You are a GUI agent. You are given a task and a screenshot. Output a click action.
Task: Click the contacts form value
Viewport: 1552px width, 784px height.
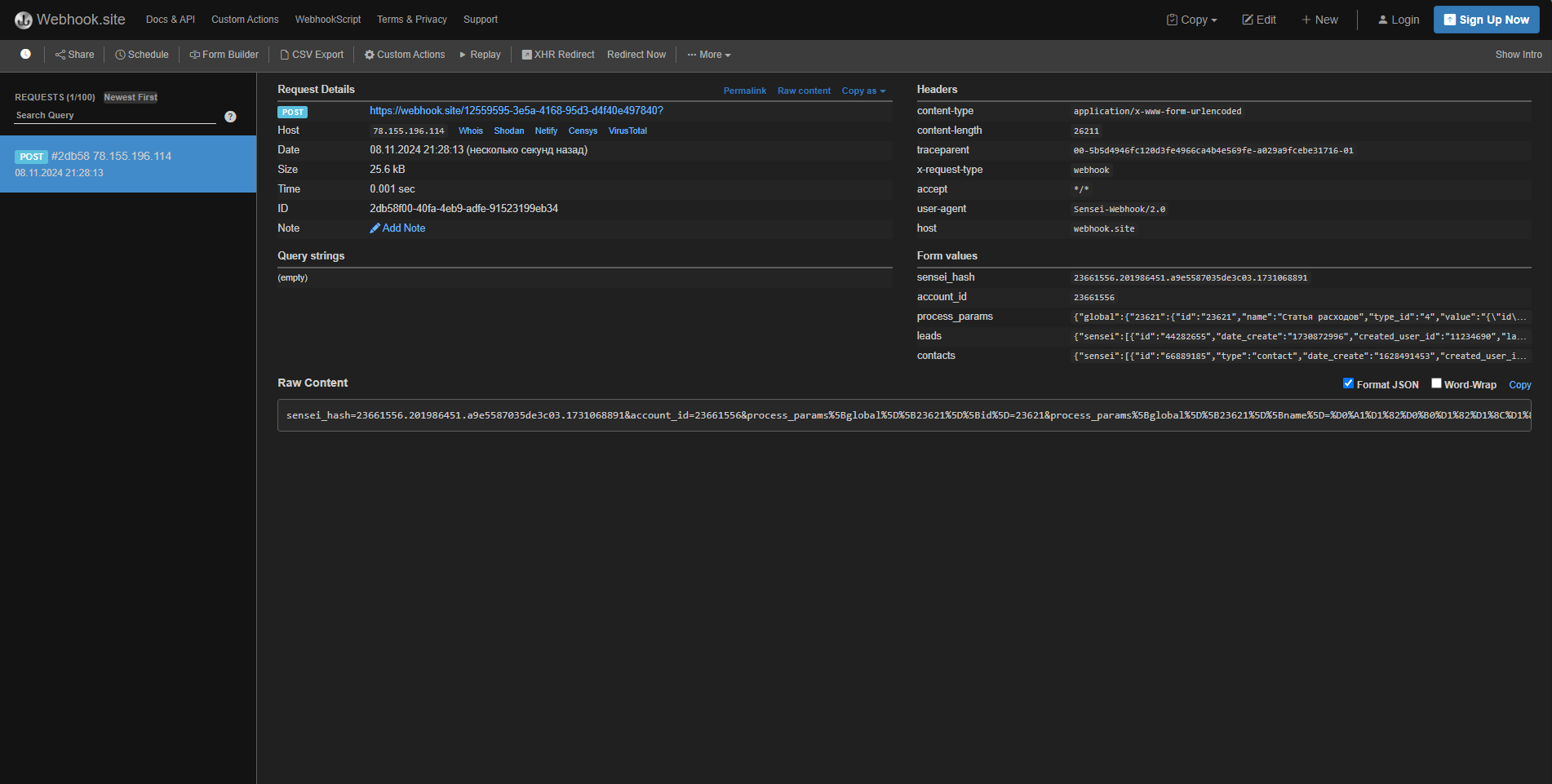click(1300, 356)
